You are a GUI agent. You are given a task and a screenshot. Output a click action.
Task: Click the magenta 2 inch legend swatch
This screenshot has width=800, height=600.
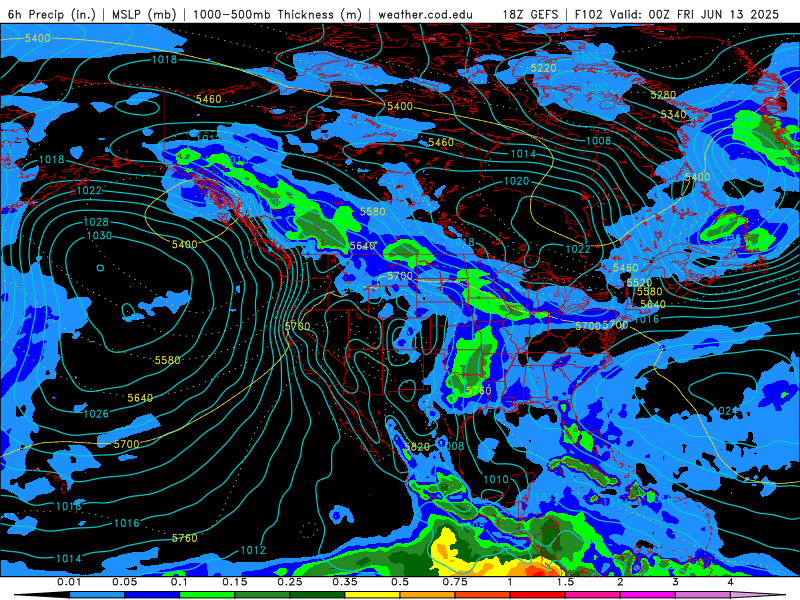point(648,595)
